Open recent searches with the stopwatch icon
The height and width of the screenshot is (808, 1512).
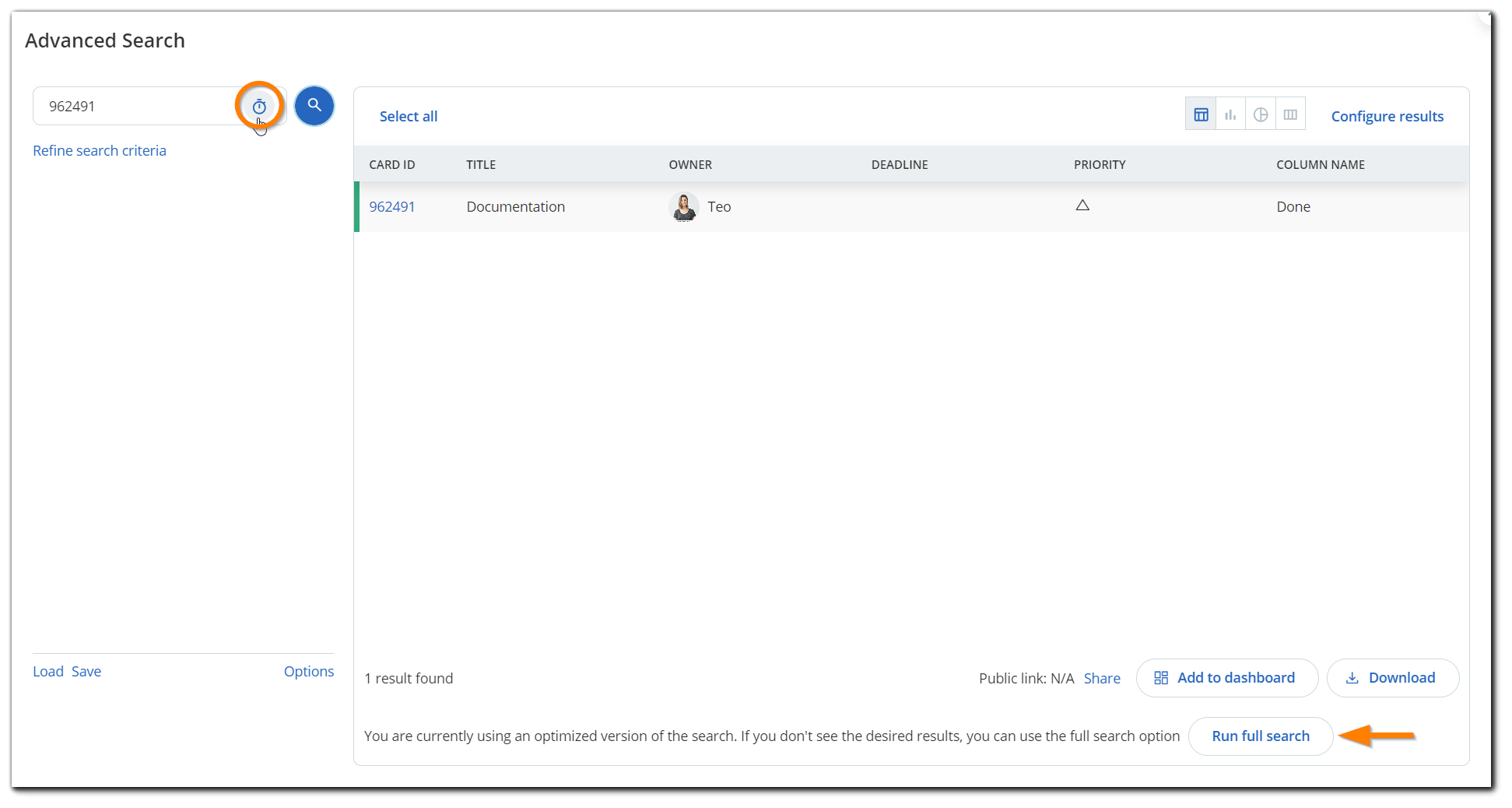(259, 105)
